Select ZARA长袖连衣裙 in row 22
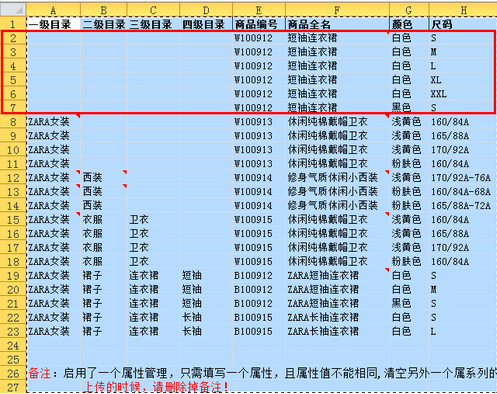The width and height of the screenshot is (497, 394). [x=337, y=318]
